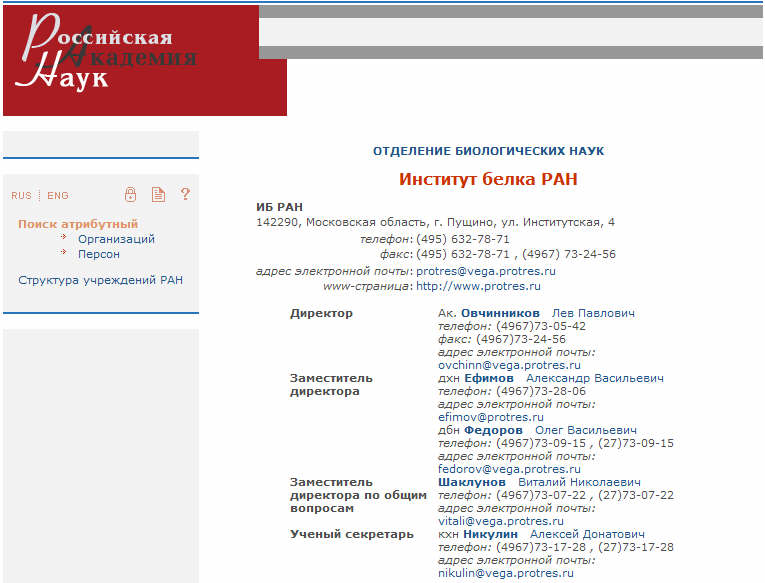Click the Заместитель директора по общим вопросам label
The image size is (765, 583).
(x=358, y=495)
